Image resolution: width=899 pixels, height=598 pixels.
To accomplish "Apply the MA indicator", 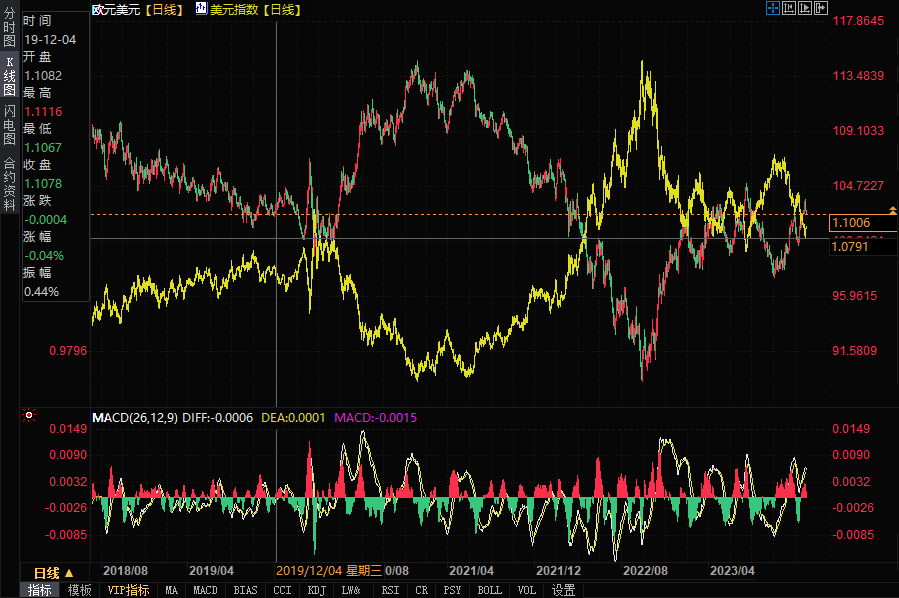I will 171,590.
